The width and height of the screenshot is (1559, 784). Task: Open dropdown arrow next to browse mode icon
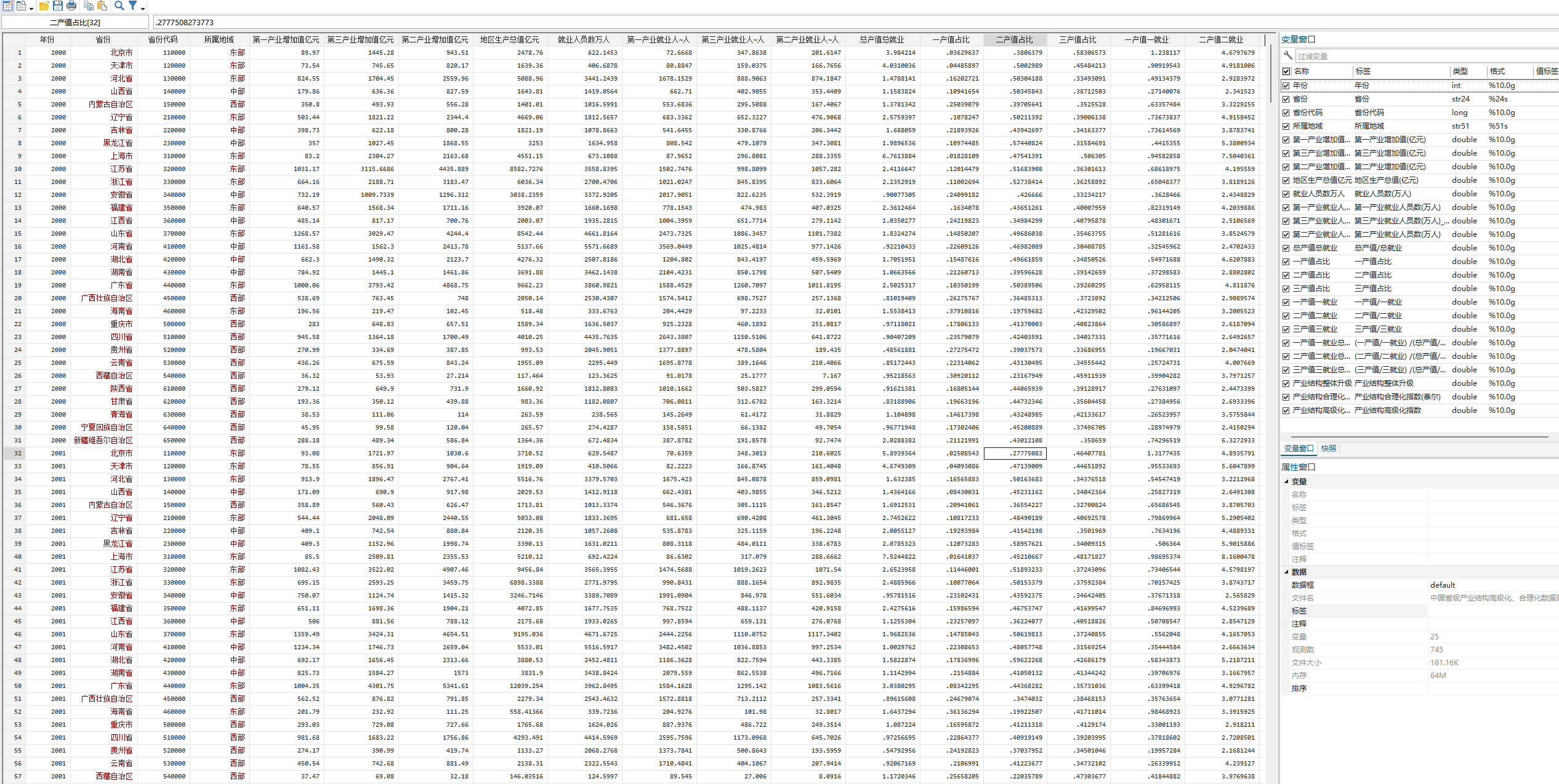click(31, 7)
